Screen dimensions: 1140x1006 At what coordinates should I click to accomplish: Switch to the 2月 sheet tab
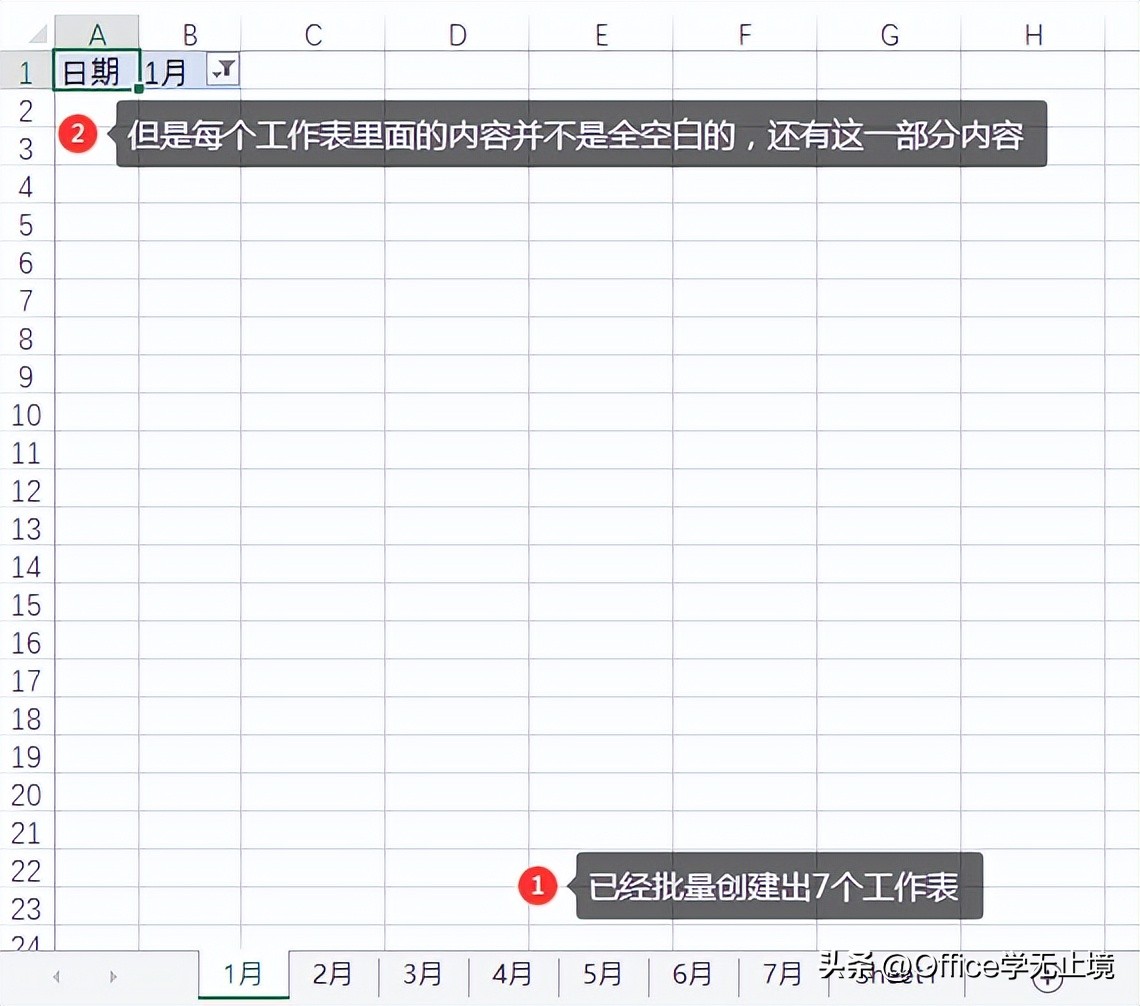tap(334, 974)
